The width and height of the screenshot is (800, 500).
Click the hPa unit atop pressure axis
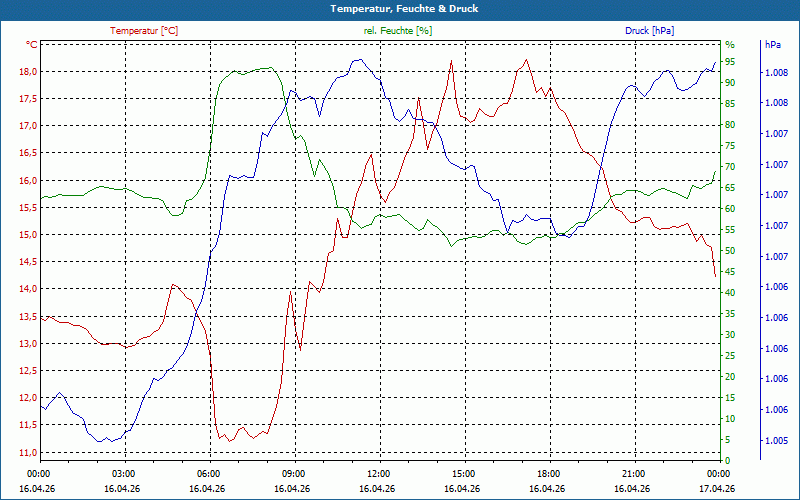point(772,44)
